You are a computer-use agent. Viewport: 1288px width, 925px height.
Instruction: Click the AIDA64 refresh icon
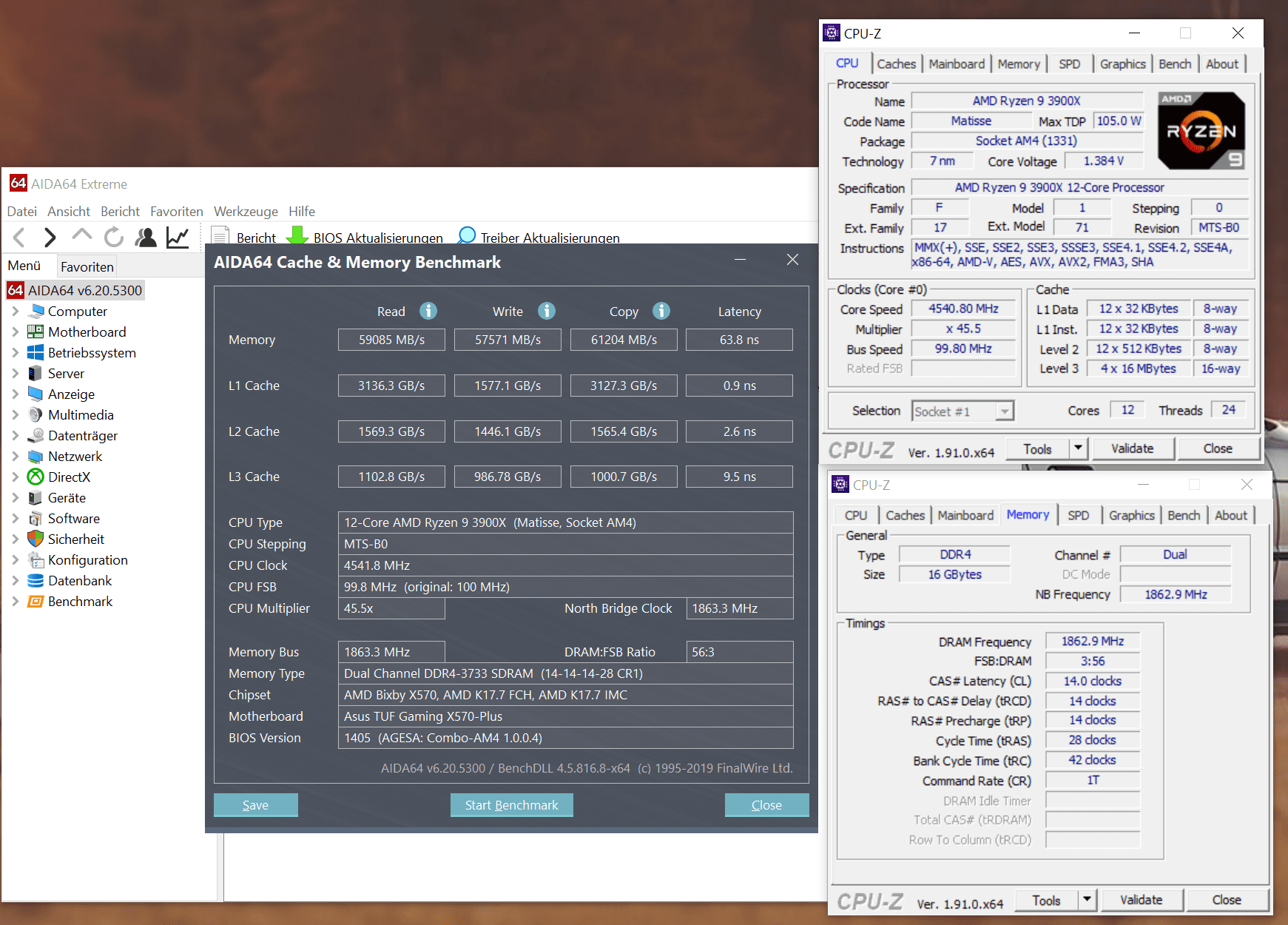(113, 238)
